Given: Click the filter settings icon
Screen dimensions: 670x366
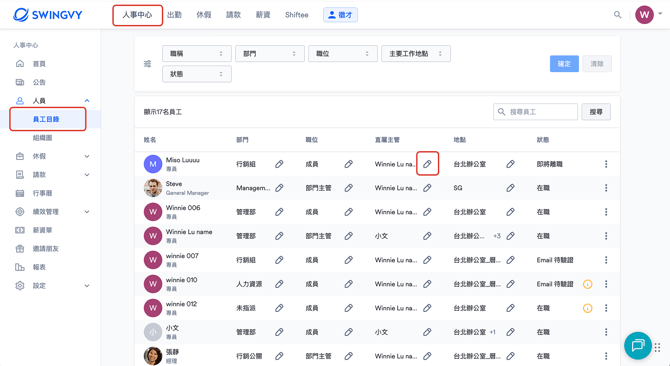Looking at the screenshot, I should 147,64.
